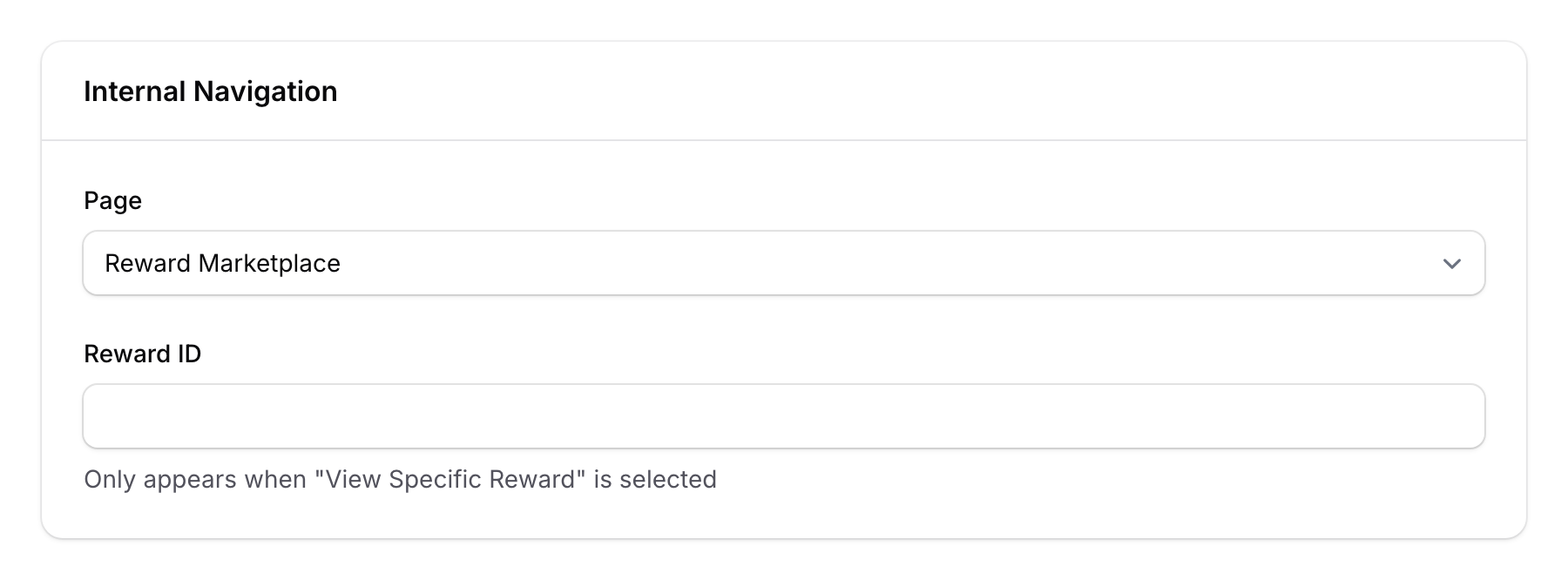Place cursor inside the Reward ID box

[x=784, y=416]
